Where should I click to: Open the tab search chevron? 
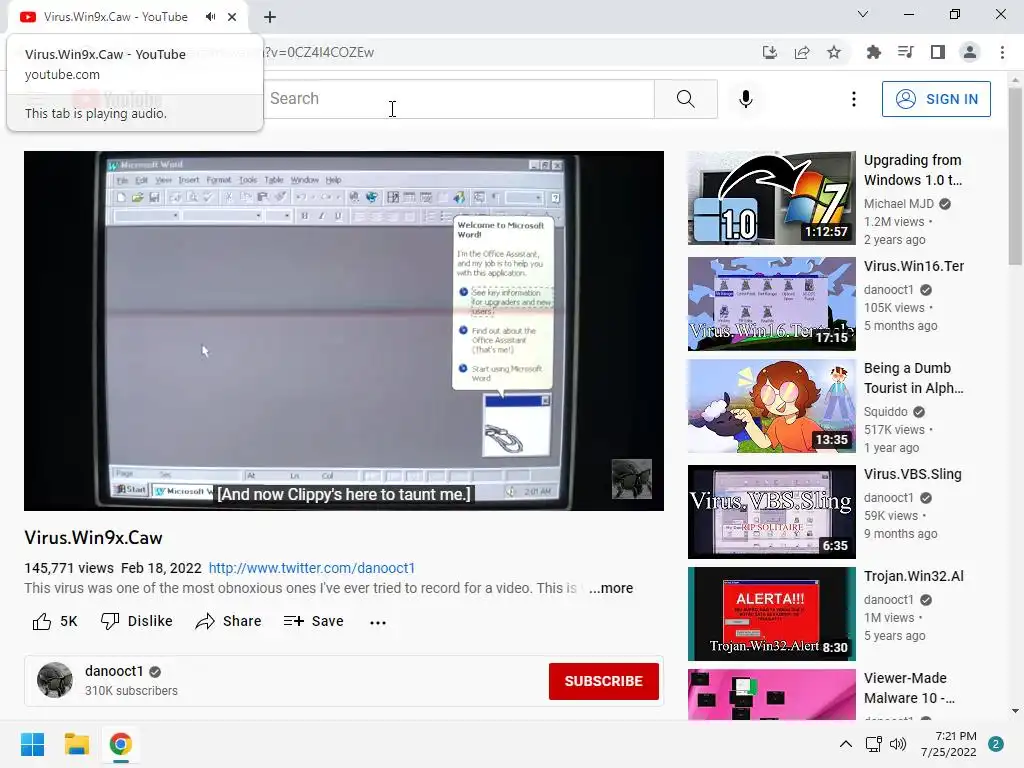863,14
